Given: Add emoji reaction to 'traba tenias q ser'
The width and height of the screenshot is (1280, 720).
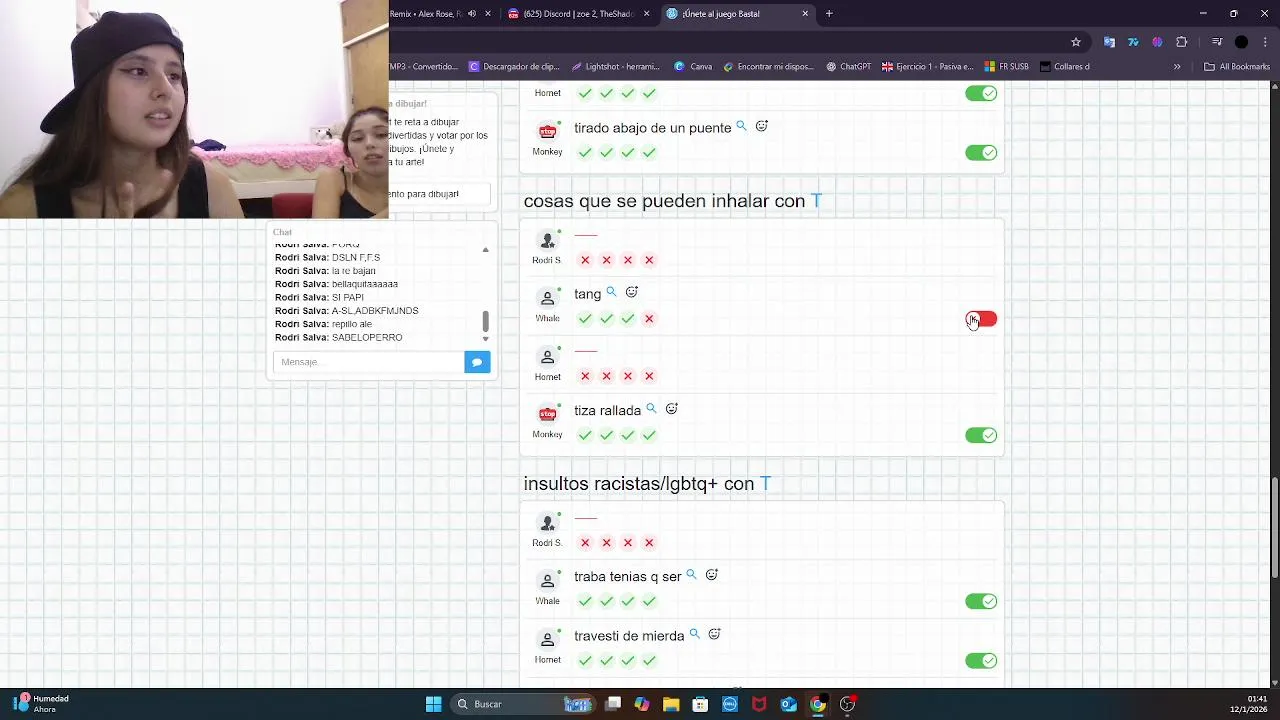Looking at the screenshot, I should point(711,575).
